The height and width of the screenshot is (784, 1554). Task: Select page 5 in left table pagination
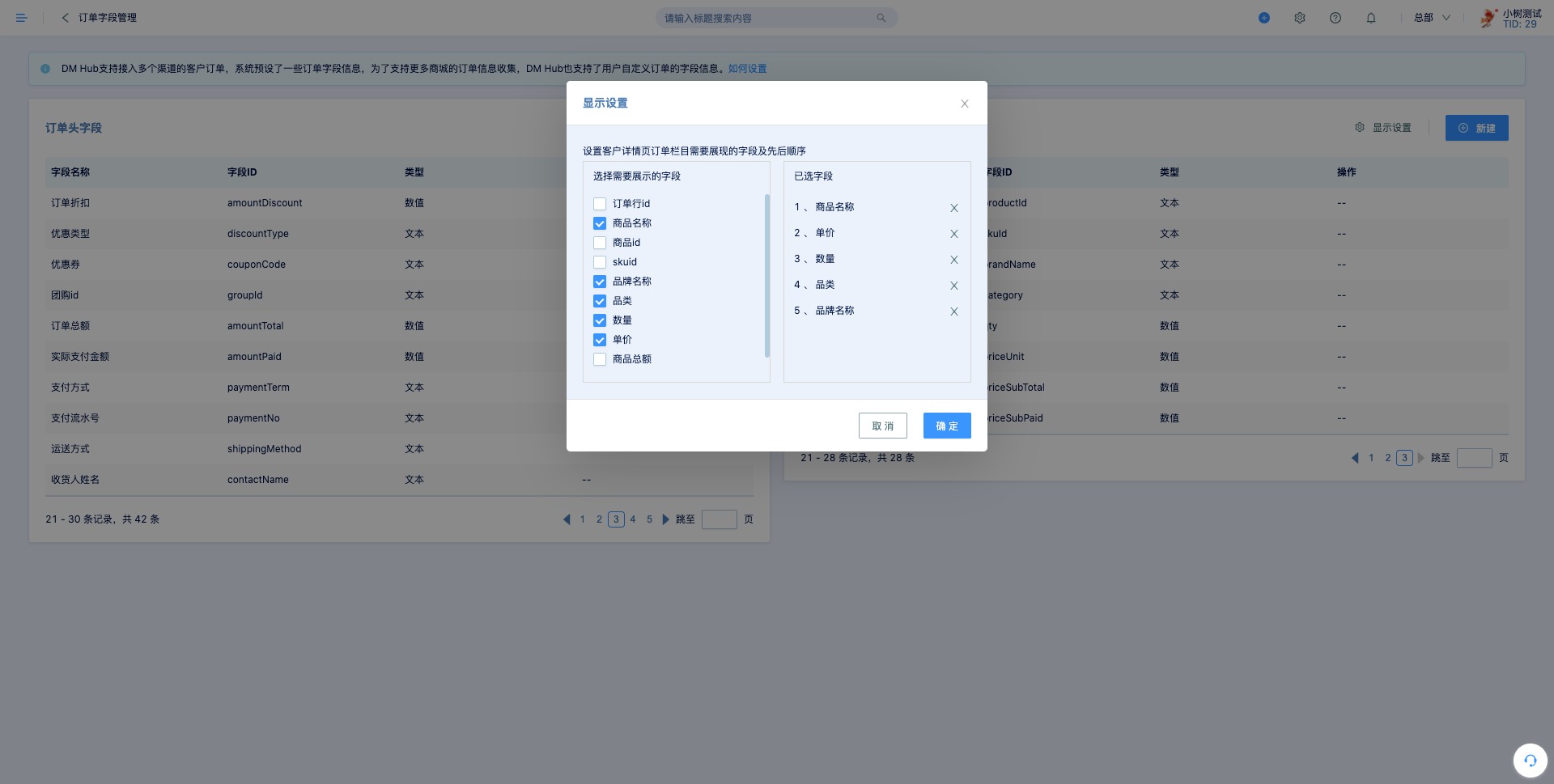click(649, 519)
